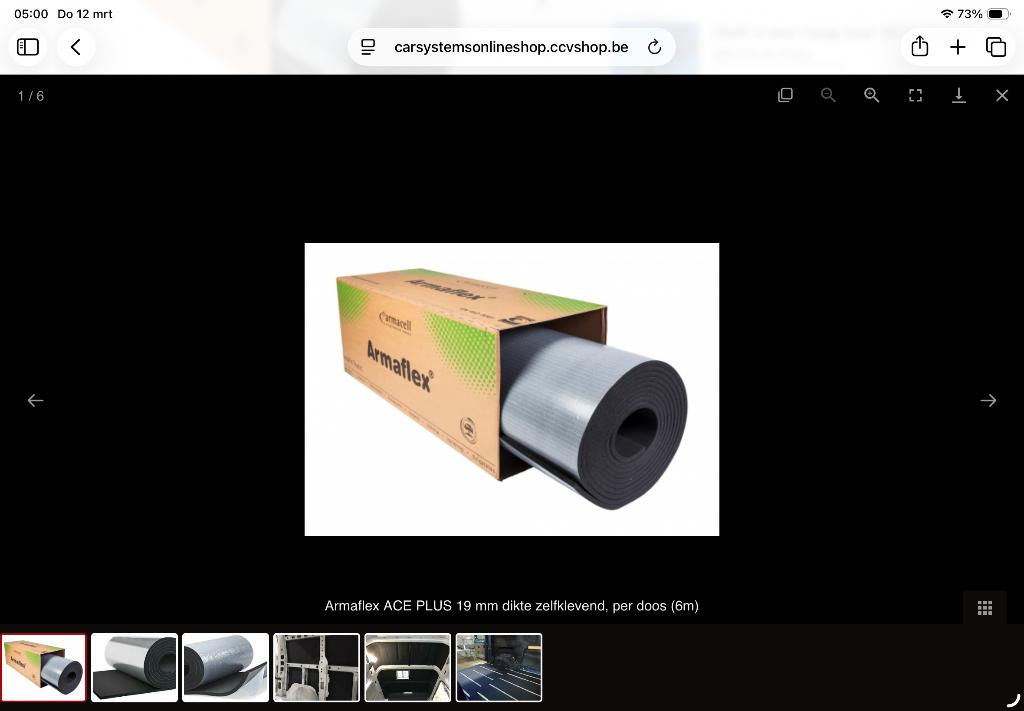Tap the address bar
This screenshot has height=711, width=1024.
pyautogui.click(x=511, y=46)
